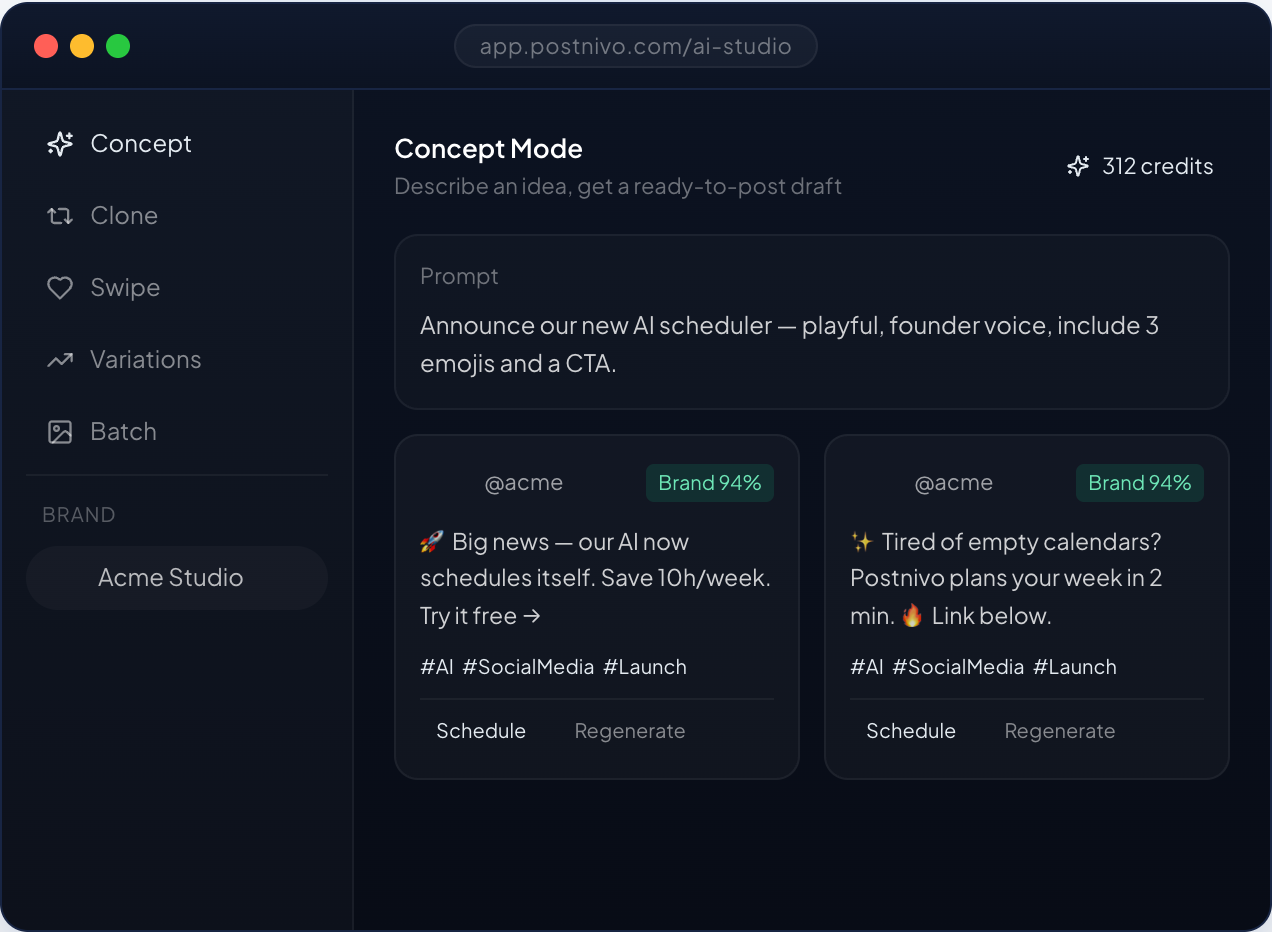Image resolution: width=1272 pixels, height=932 pixels.
Task: Click the yellow minimize window button
Action: click(82, 46)
